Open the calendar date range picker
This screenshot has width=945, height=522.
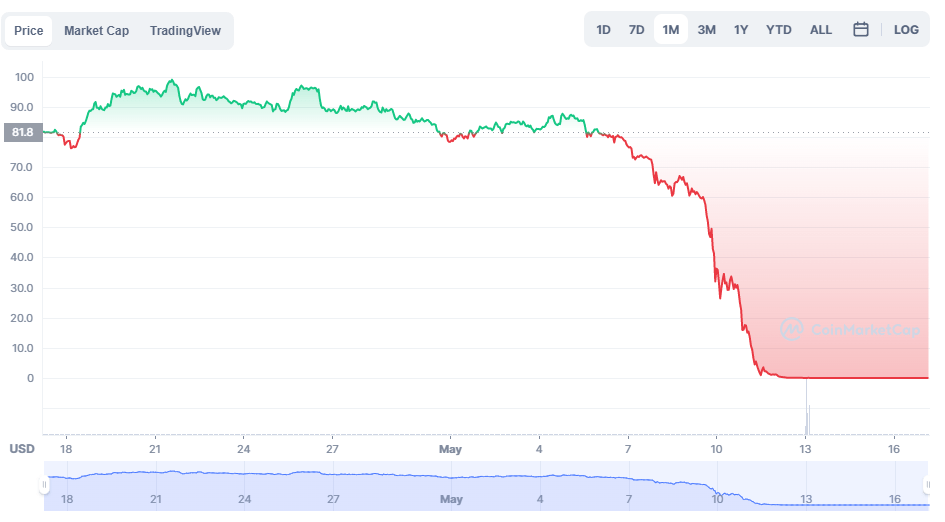pyautogui.click(x=861, y=30)
